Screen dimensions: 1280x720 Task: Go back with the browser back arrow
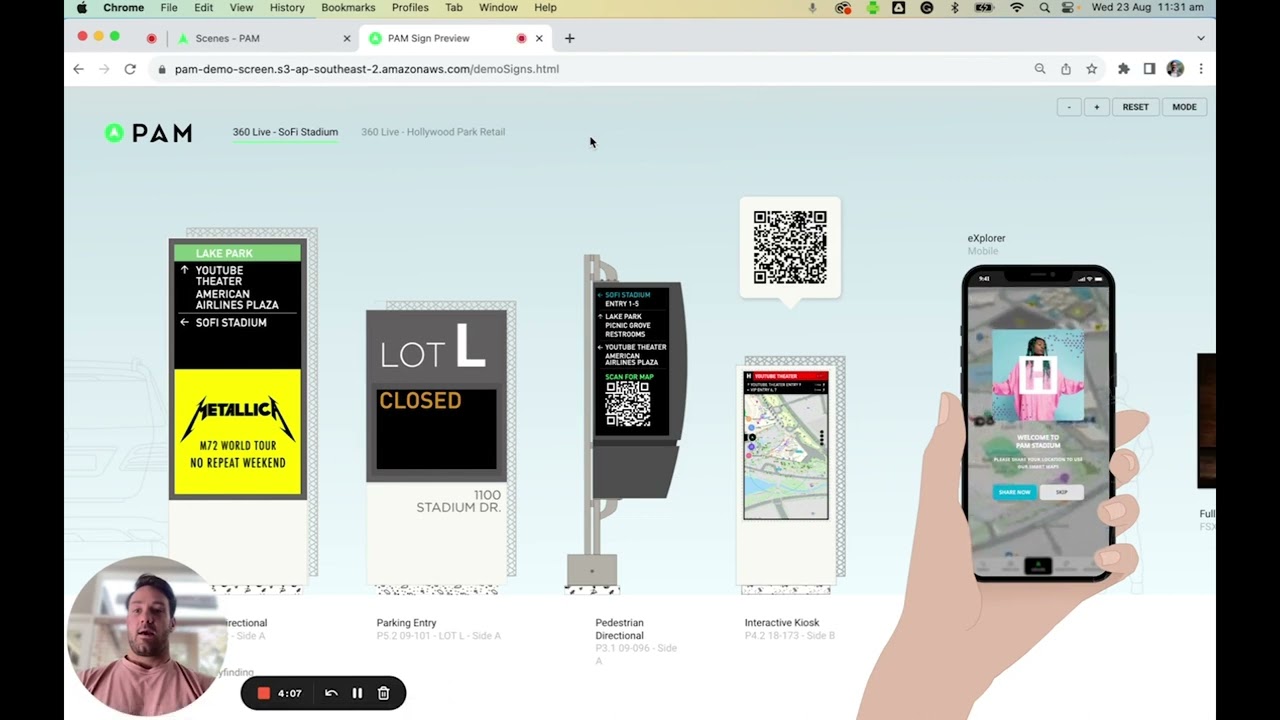click(x=78, y=69)
